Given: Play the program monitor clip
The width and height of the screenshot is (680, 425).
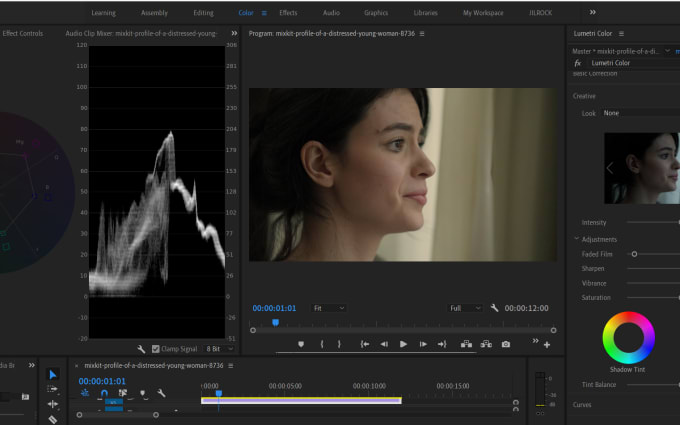Looking at the screenshot, I should 403,344.
